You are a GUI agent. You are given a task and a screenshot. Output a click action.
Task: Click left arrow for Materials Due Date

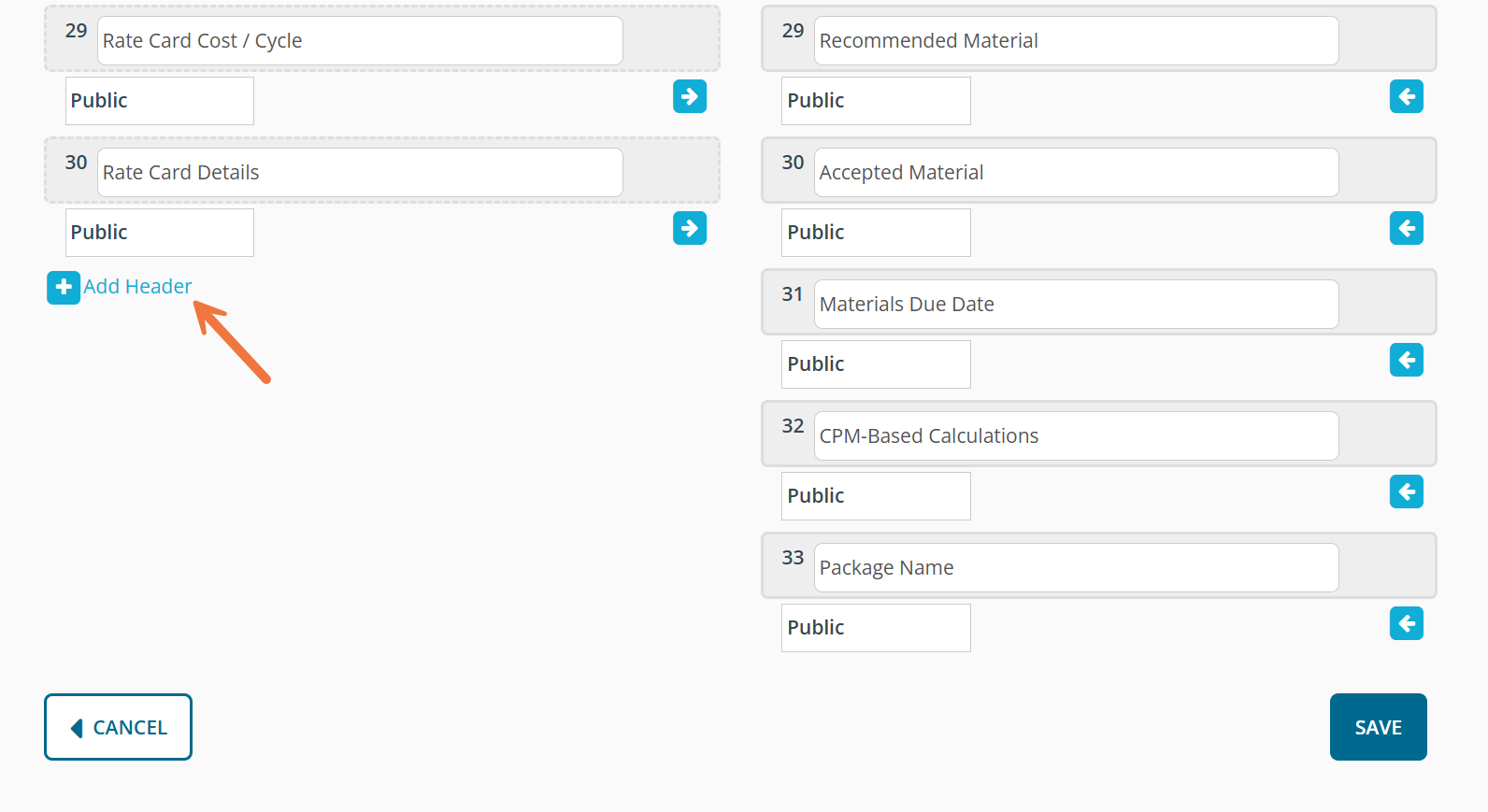(1406, 360)
